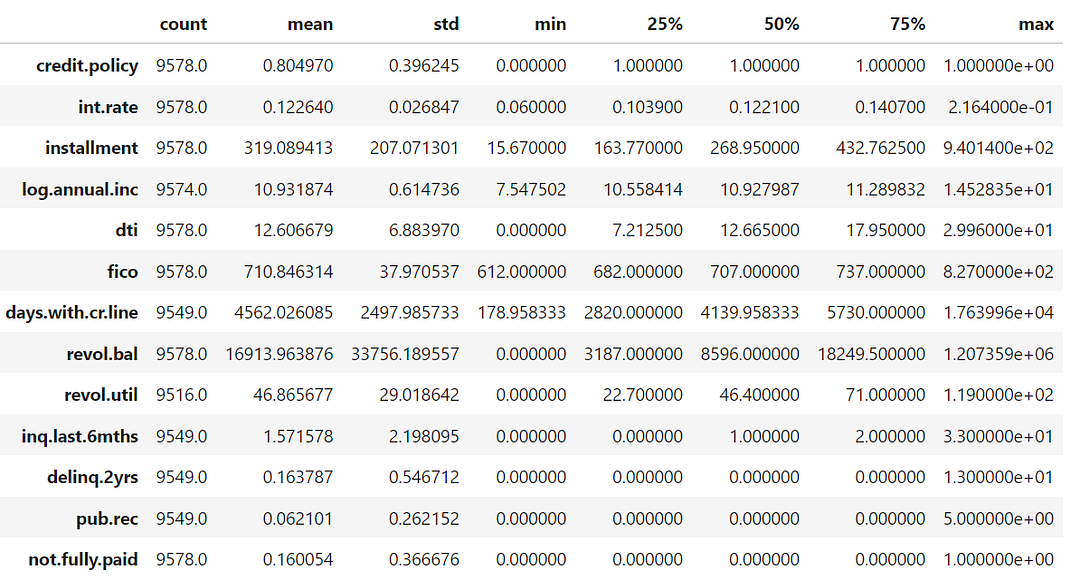Image resolution: width=1080 pixels, height=581 pixels.
Task: Click the revol.util count cell 9516.0
Action: click(x=181, y=394)
